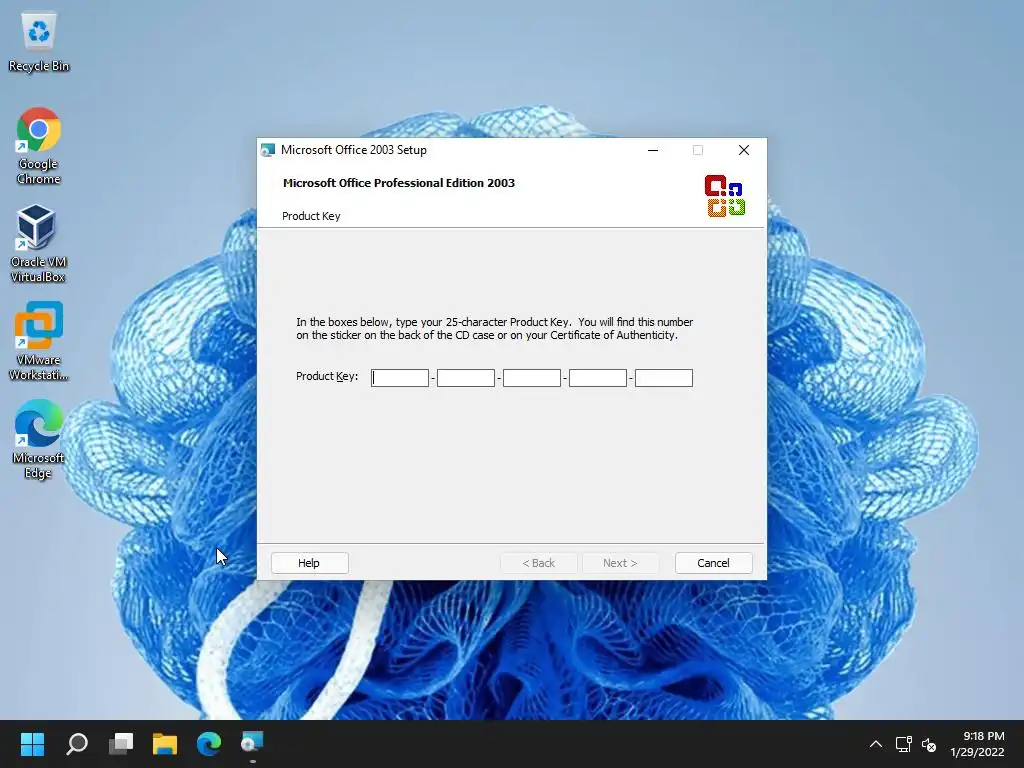Click the 25-character Product Key instruction text
Image resolution: width=1024 pixels, height=768 pixels.
494,328
